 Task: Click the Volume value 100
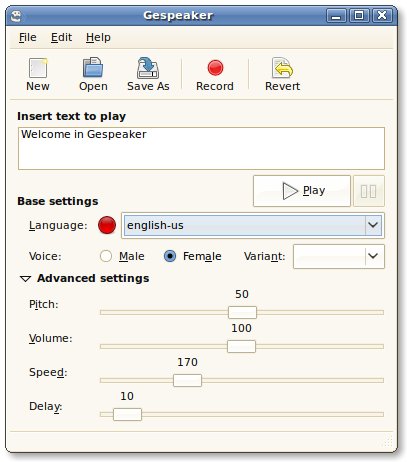click(x=241, y=328)
